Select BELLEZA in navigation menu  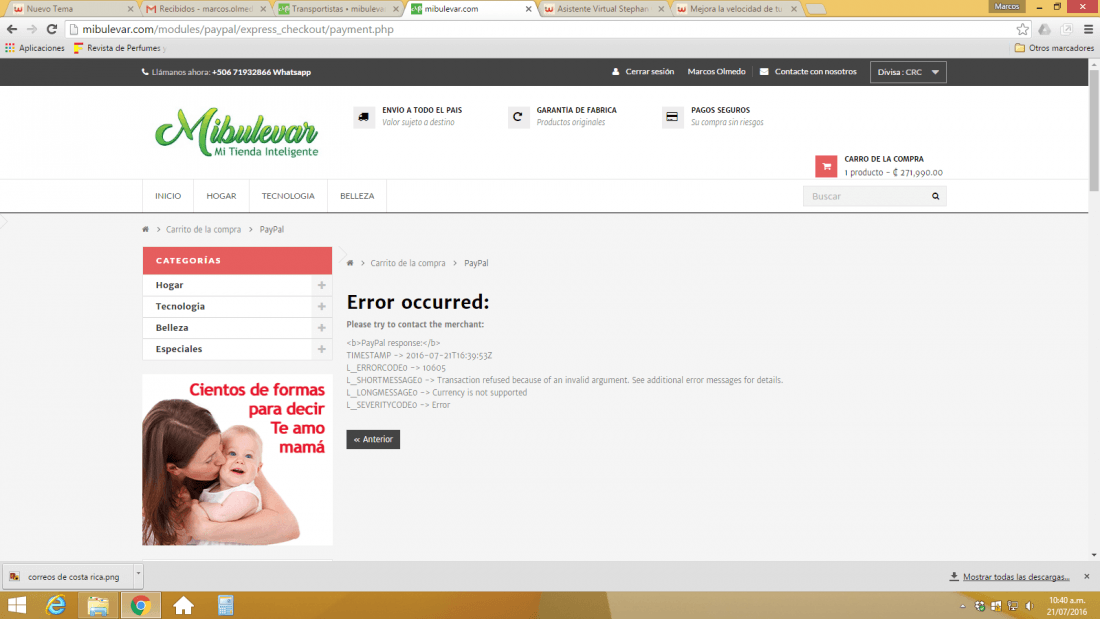357,196
